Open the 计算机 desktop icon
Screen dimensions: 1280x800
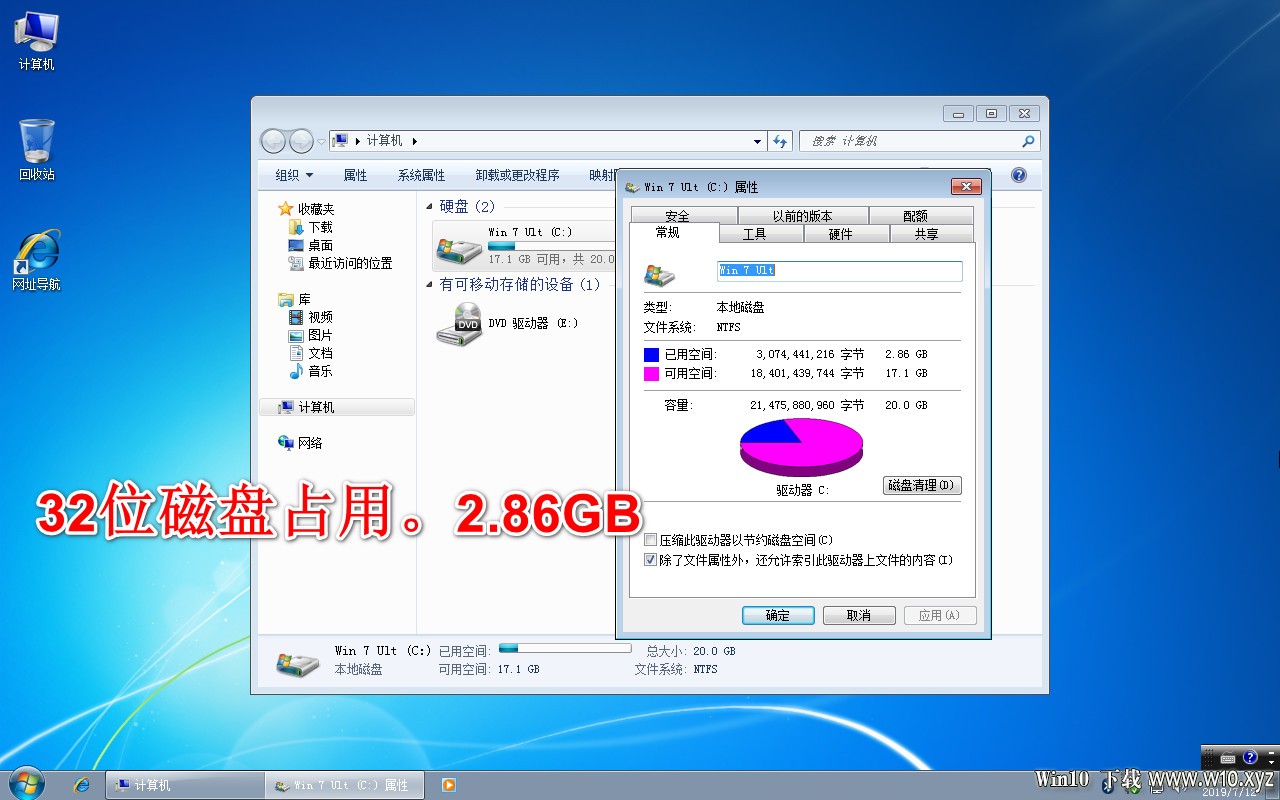pos(36,40)
